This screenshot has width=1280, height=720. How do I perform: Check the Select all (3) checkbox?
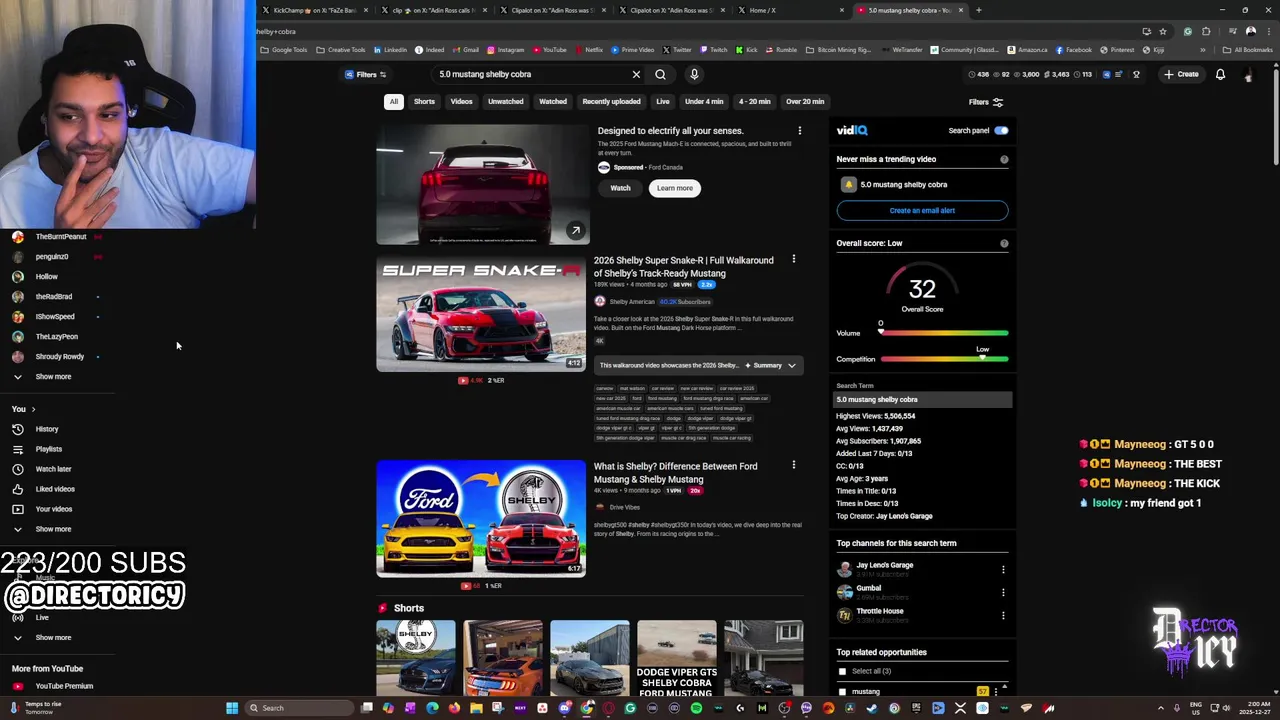842,671
